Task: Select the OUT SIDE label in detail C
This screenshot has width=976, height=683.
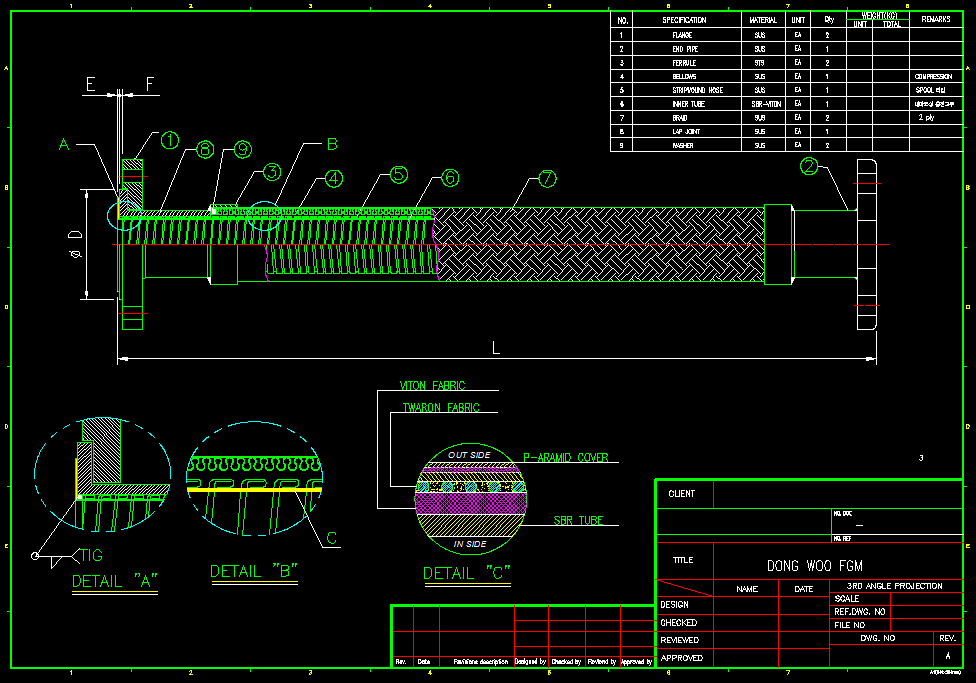Action: pyautogui.click(x=469, y=455)
